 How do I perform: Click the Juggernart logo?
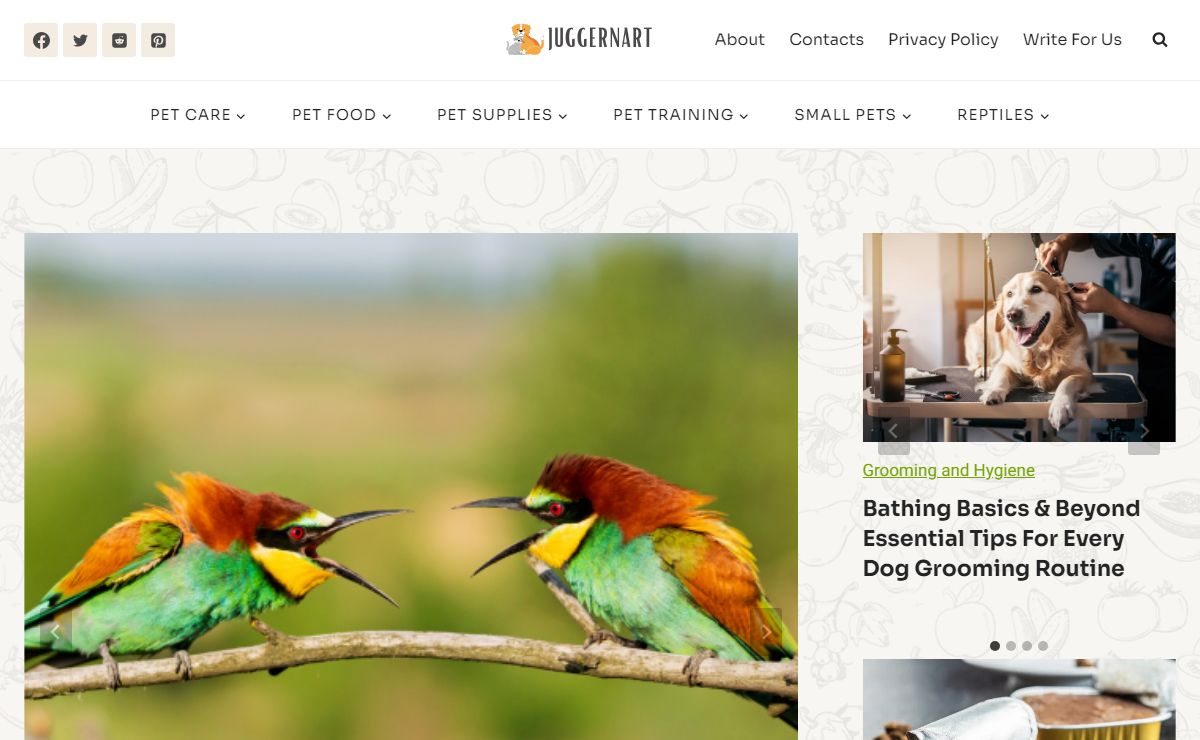[579, 39]
